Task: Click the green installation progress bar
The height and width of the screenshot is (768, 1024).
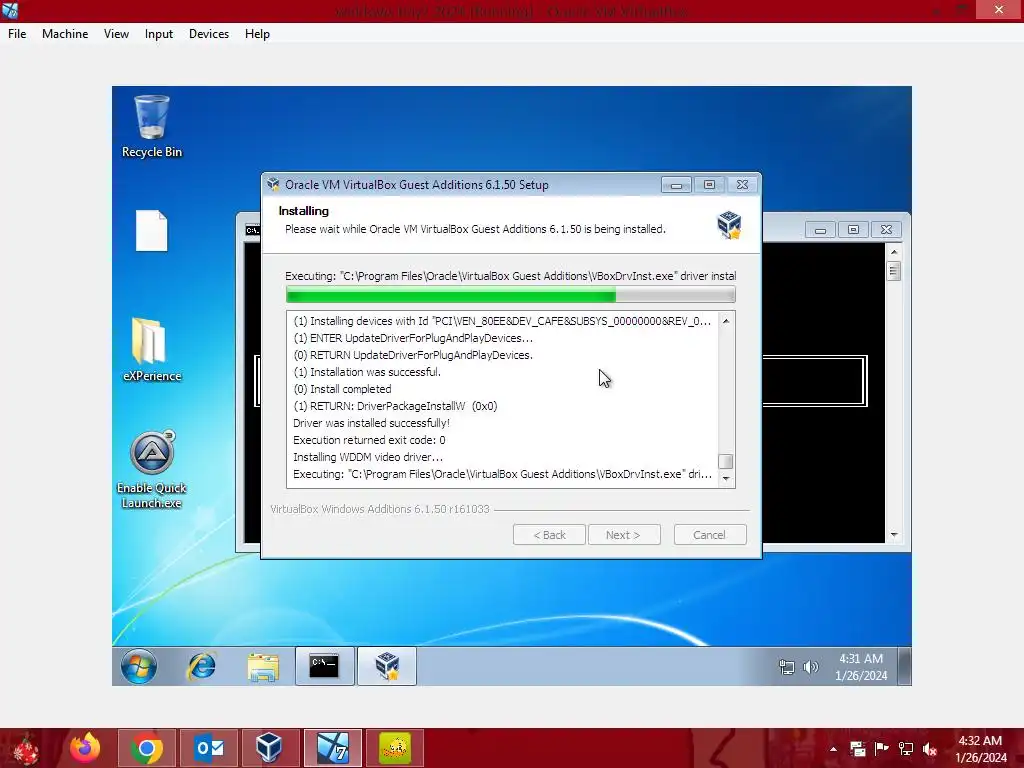Action: 510,296
